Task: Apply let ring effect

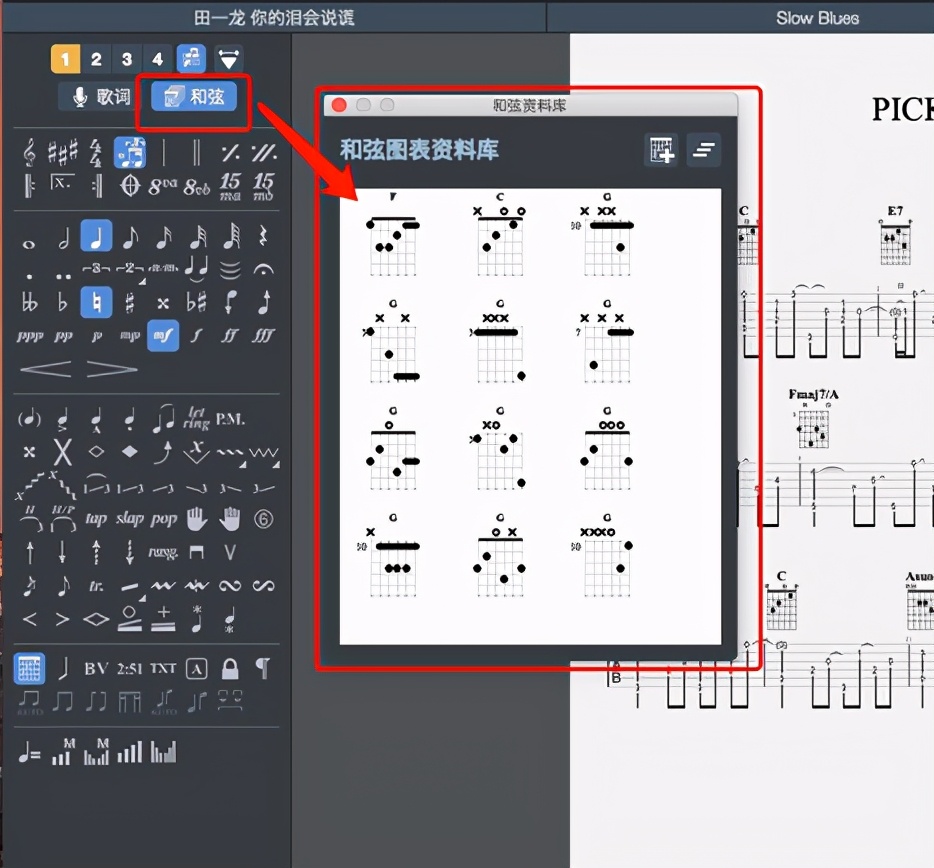Action: tap(196, 418)
